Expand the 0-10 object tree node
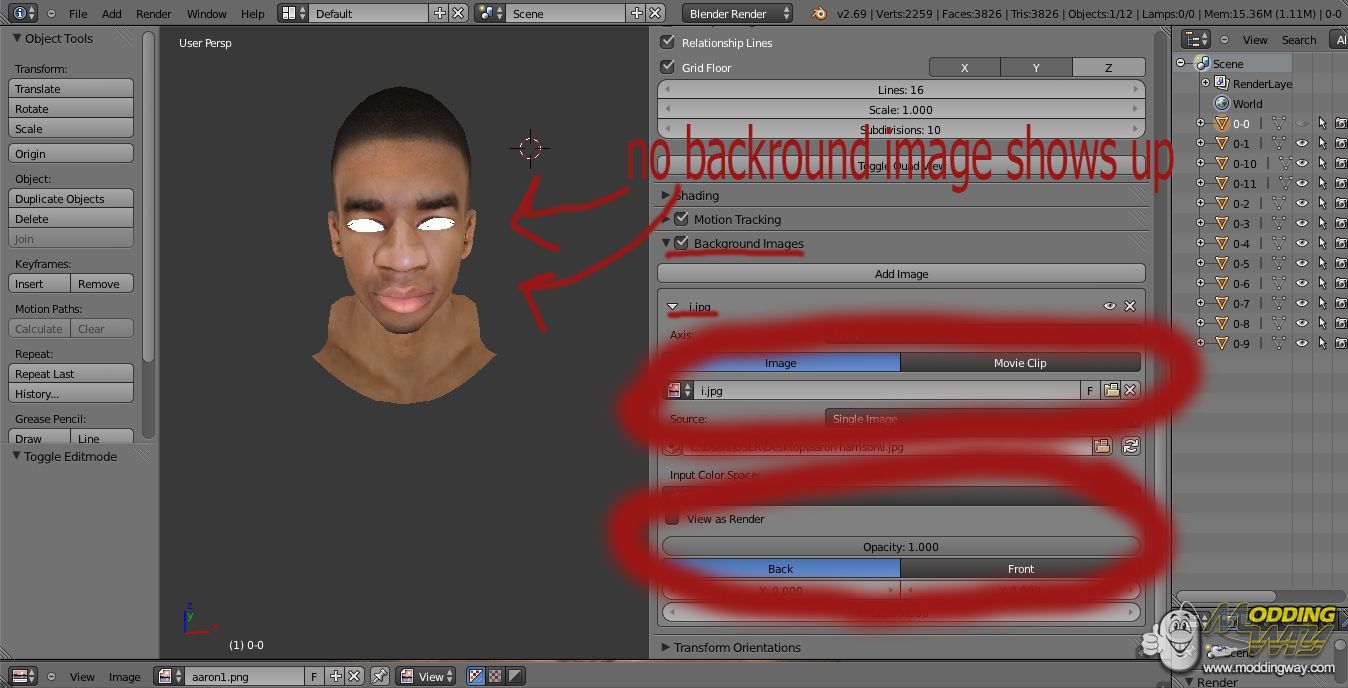1348x688 pixels. [x=1201, y=164]
